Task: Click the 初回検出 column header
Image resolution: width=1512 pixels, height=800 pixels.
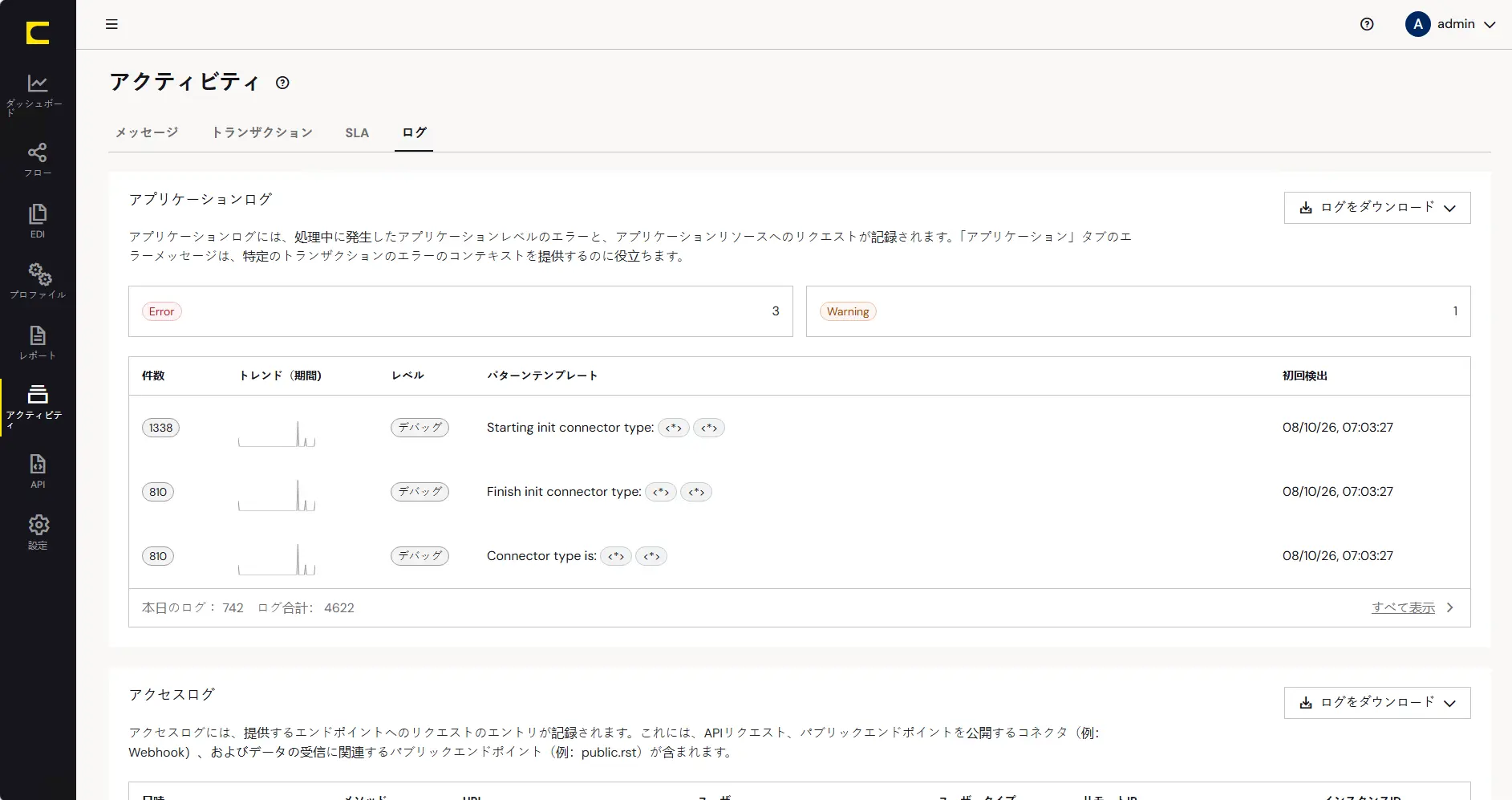Action: (1305, 376)
